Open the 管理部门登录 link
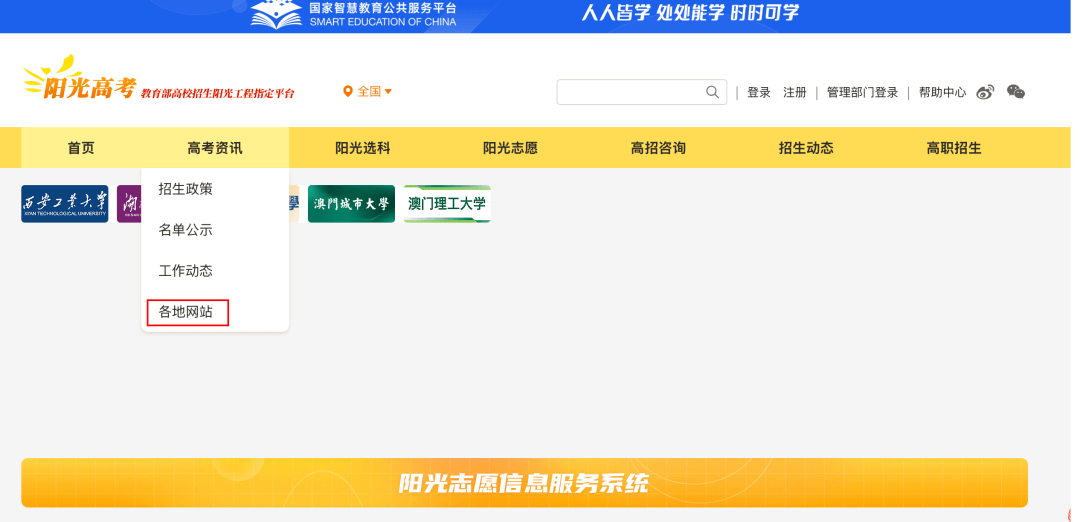1080x522 pixels. coord(863,92)
